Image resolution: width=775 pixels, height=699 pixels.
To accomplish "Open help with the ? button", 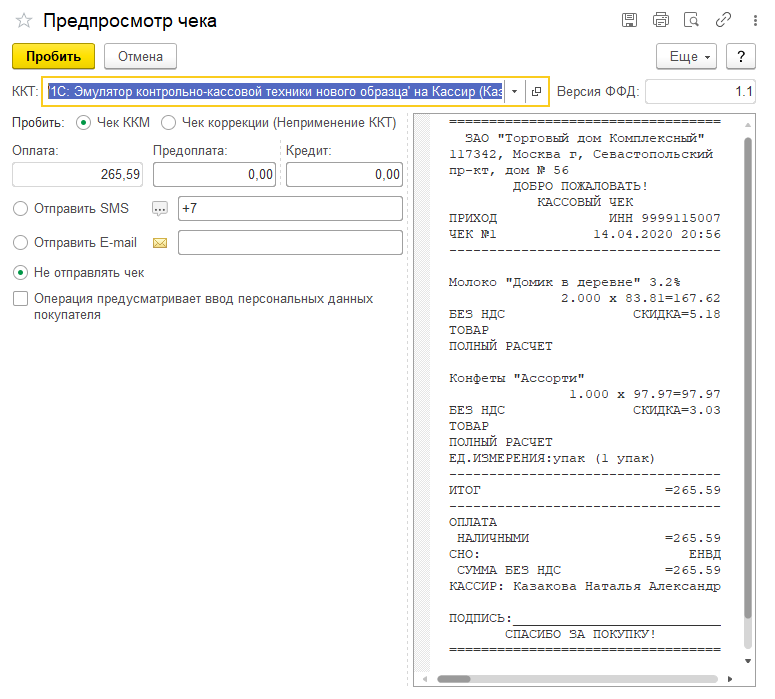I will (x=740, y=56).
